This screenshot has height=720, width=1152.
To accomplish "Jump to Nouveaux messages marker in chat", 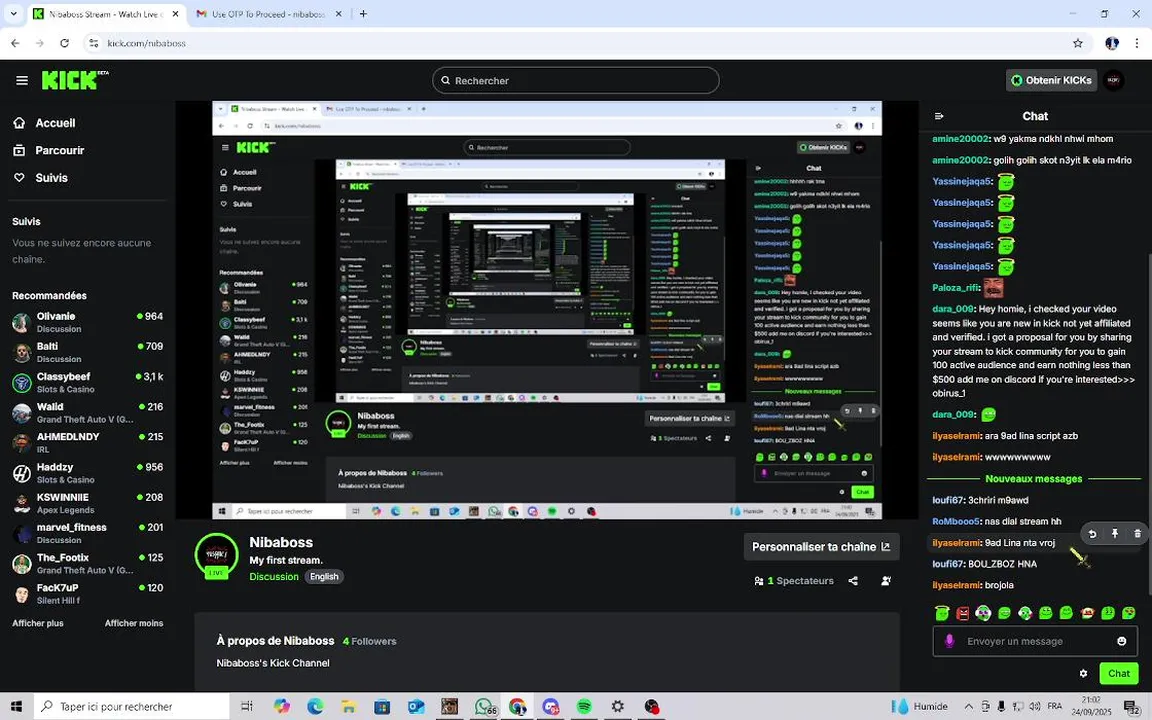I will pyautogui.click(x=1033, y=478).
